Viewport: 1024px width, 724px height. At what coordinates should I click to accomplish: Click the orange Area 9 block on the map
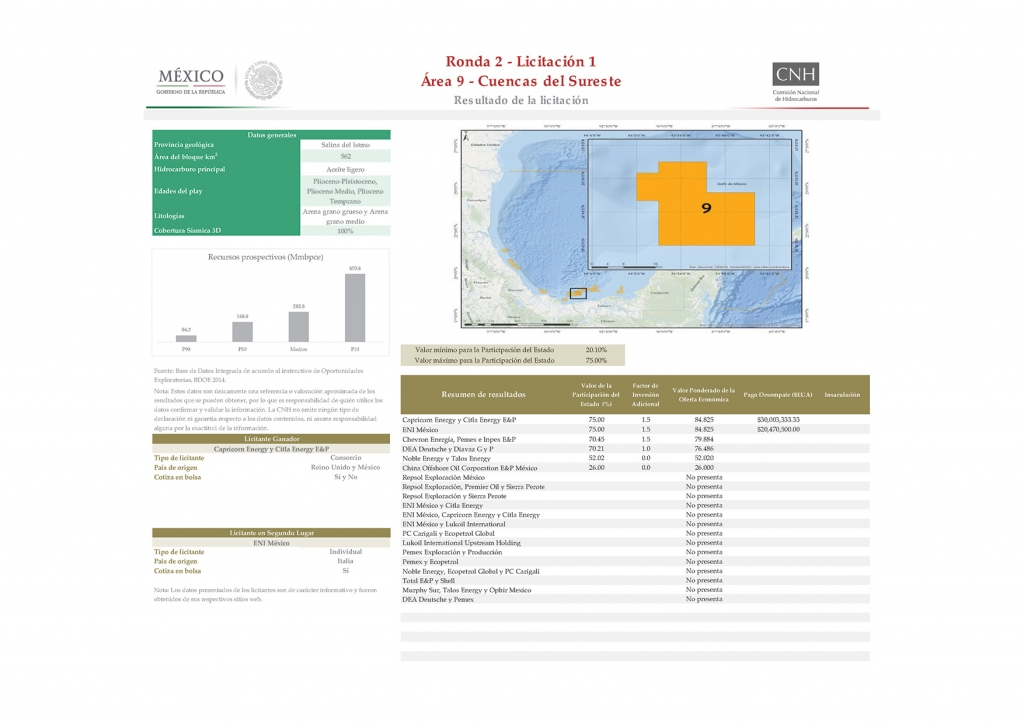pyautogui.click(x=696, y=204)
